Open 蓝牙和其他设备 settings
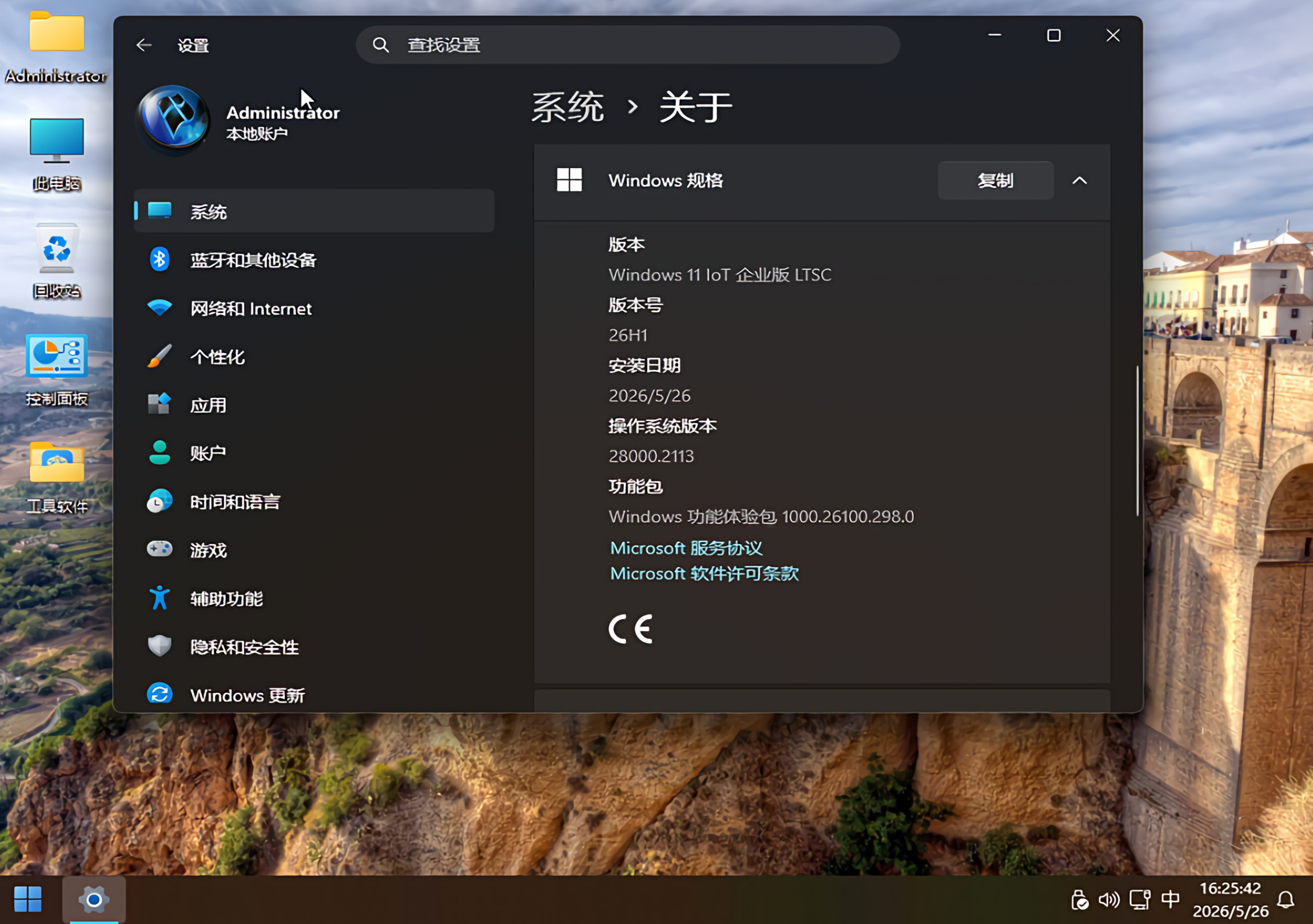 314,260
